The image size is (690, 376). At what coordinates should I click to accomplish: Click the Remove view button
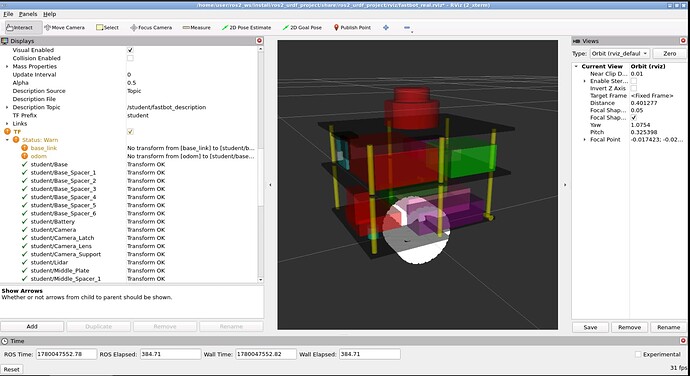point(629,327)
